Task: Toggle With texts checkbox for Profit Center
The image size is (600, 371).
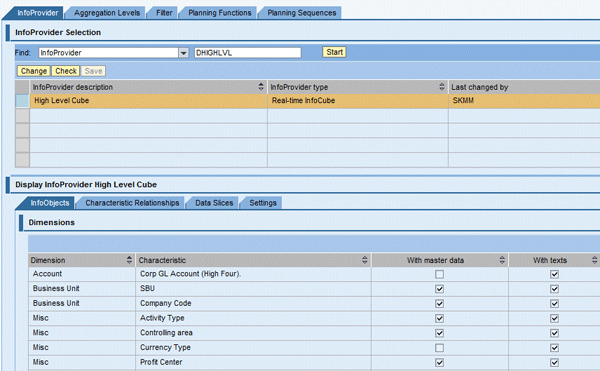Action: tap(554, 362)
